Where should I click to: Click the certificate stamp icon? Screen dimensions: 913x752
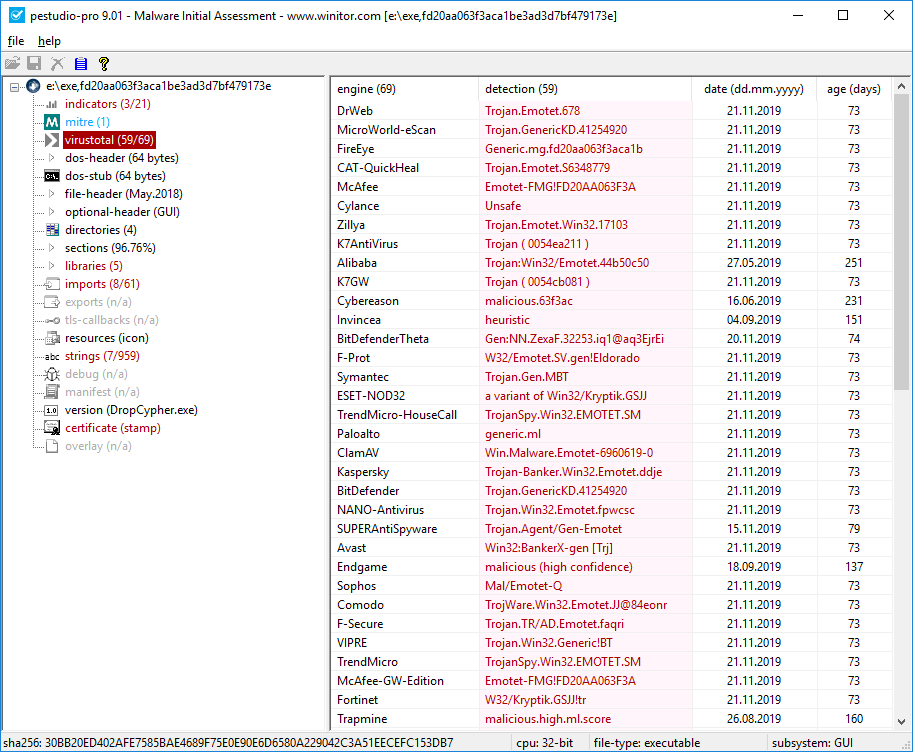(52, 428)
